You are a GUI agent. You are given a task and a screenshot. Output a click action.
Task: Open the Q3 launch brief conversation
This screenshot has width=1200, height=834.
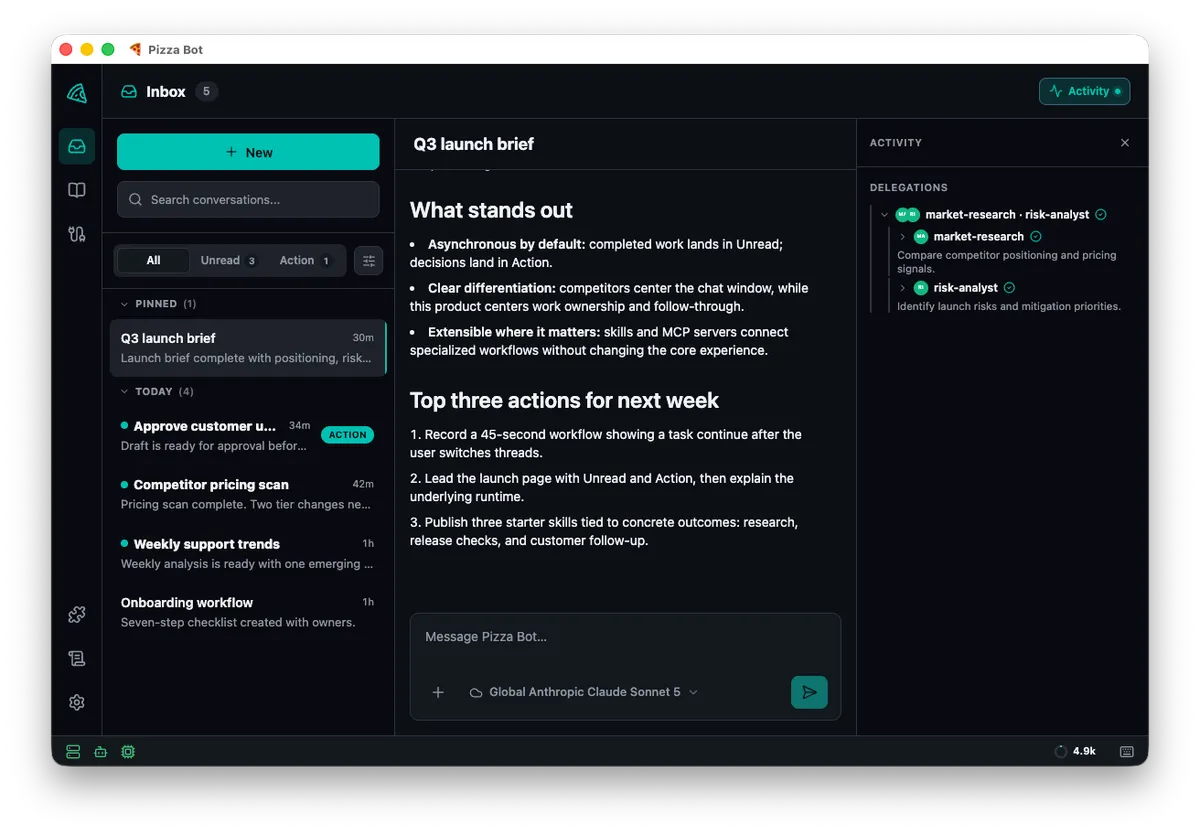click(248, 348)
